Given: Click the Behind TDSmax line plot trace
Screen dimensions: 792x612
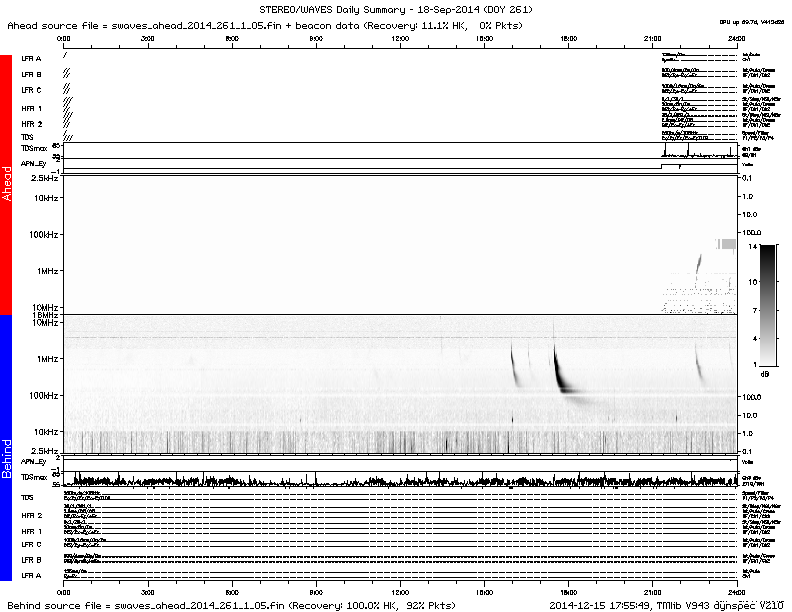Looking at the screenshot, I should coord(400,479).
